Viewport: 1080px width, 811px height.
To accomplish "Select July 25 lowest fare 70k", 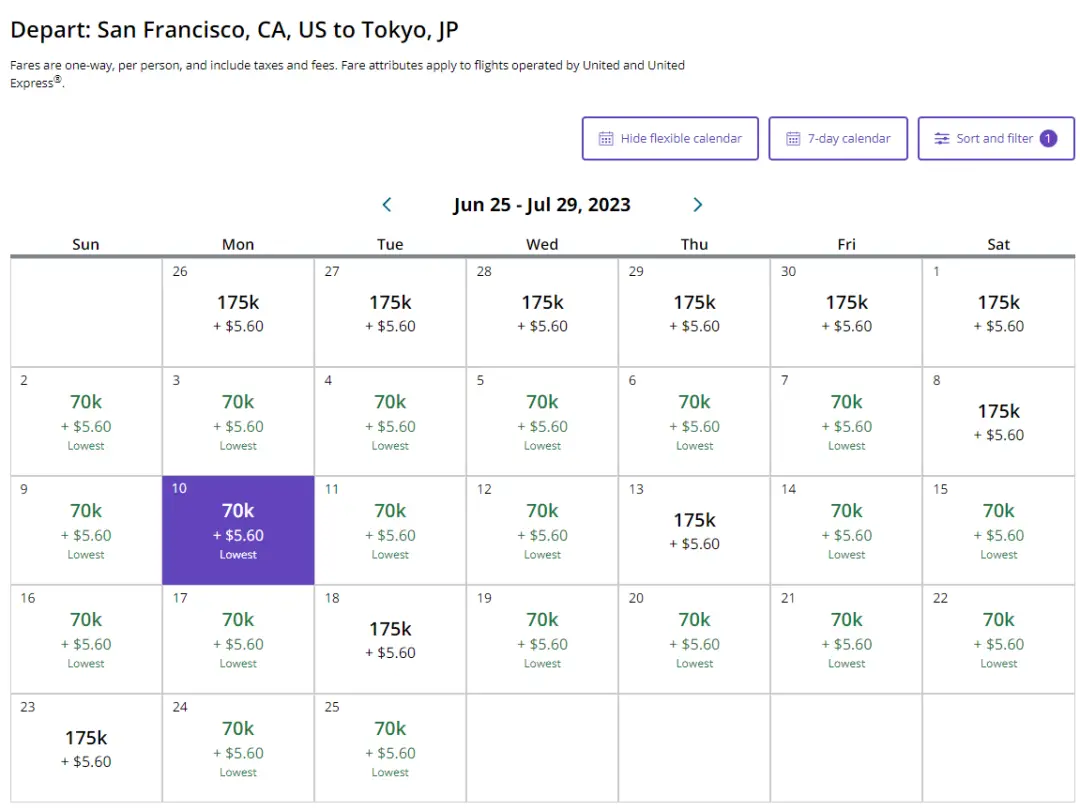I will [x=391, y=748].
